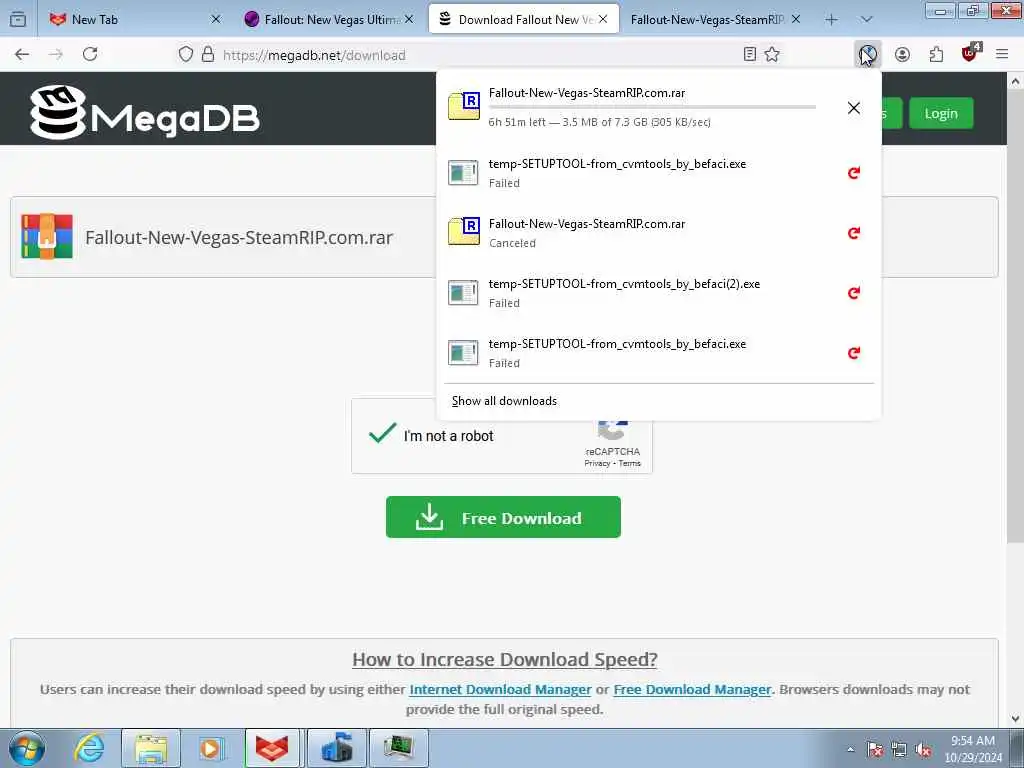Click the reCAPTCHA Terms link

(630, 463)
